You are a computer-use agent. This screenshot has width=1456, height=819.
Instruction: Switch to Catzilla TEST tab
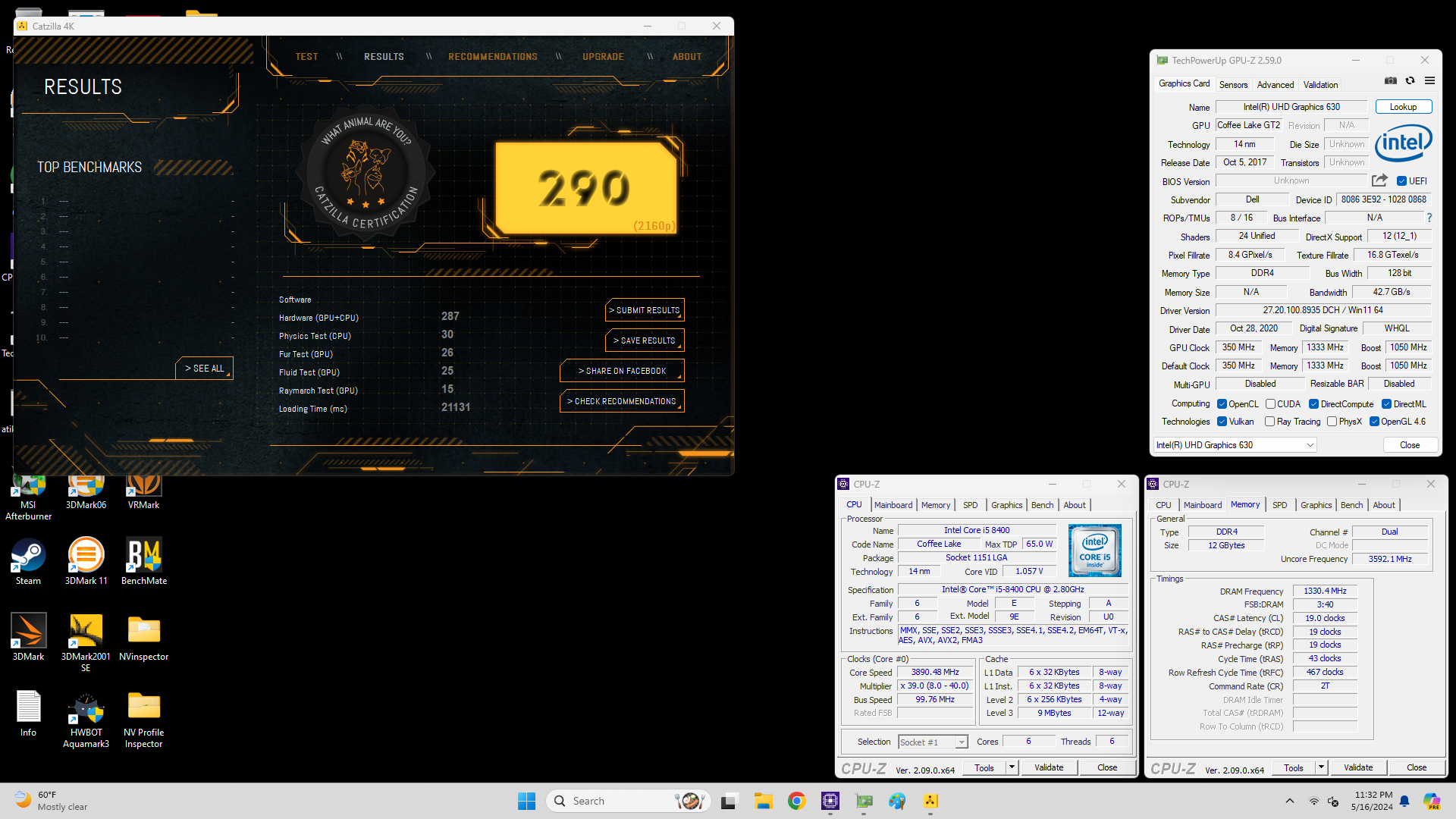point(306,56)
